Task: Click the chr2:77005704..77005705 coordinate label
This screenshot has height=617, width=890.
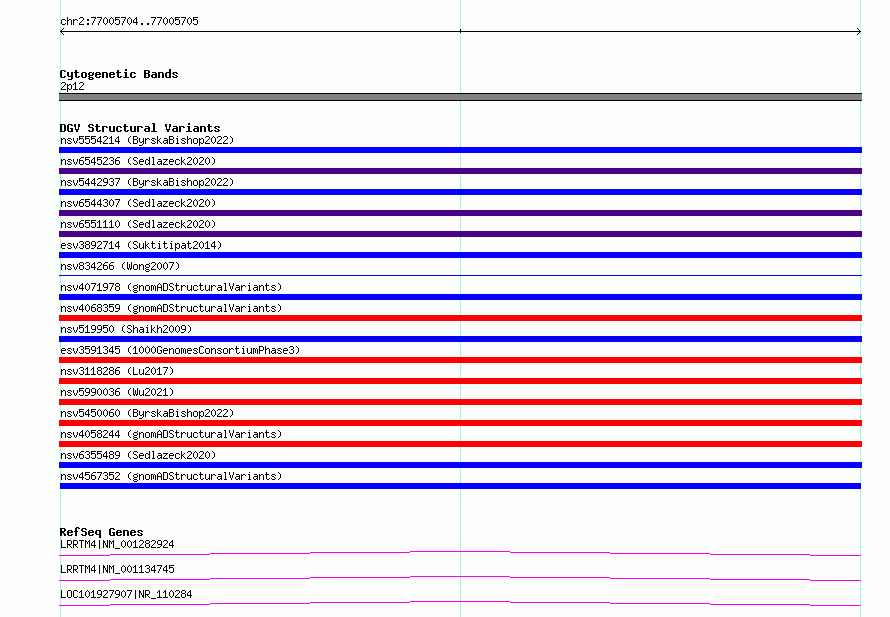Action: point(129,21)
